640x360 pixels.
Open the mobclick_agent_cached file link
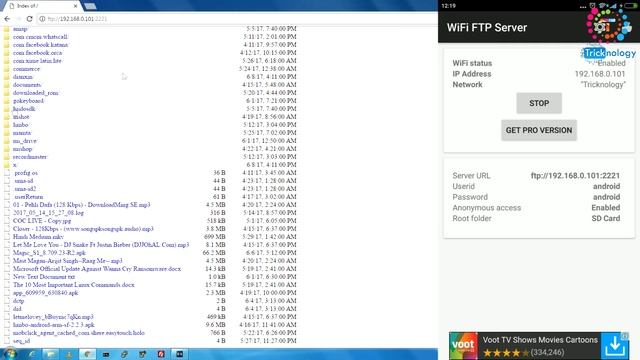79,333
